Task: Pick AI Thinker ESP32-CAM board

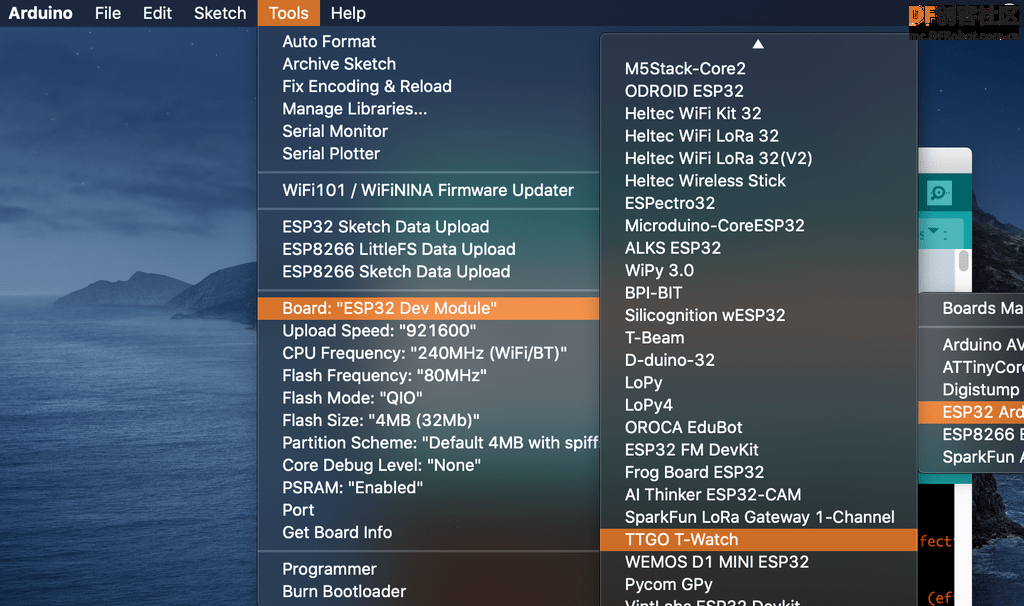Action: click(x=759, y=494)
